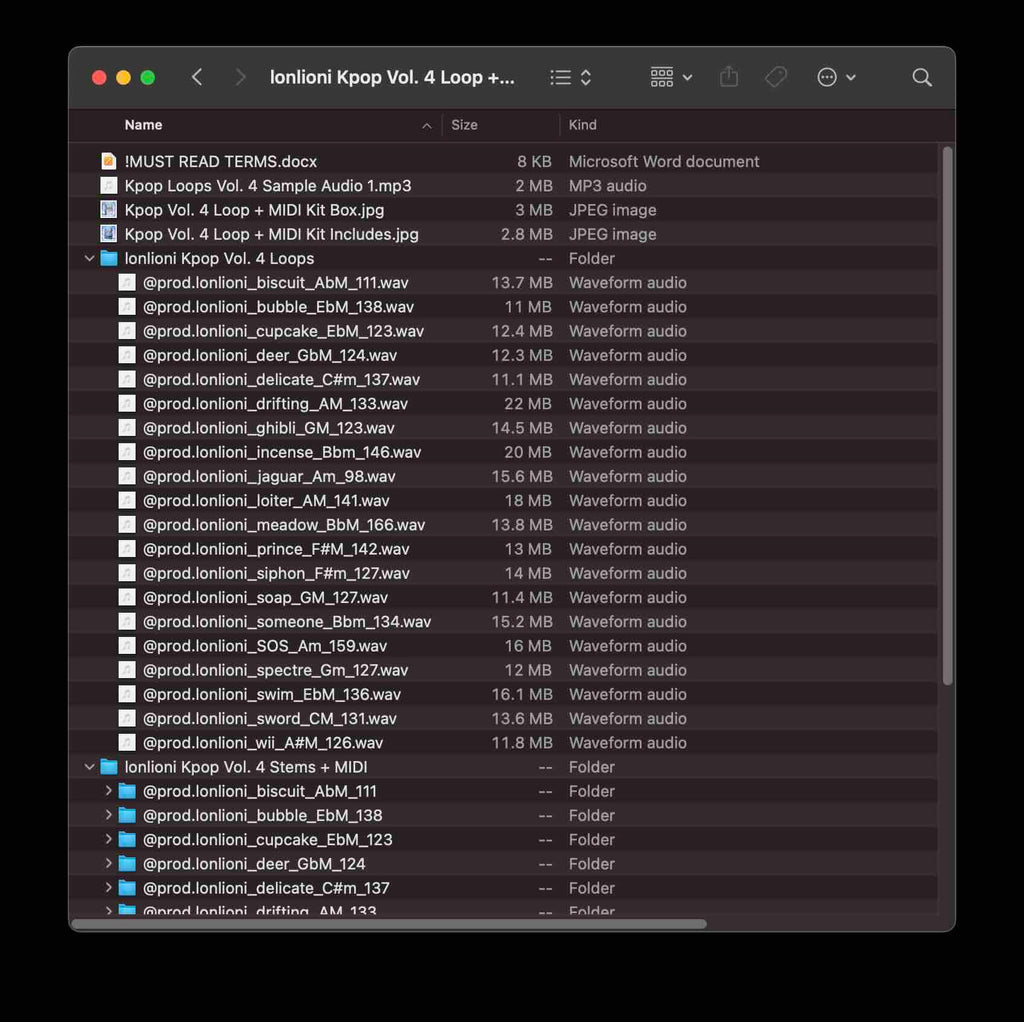Collapse the Kpop Vol. 4 Stems + MIDI folder
The image size is (1024, 1022).
tap(90, 767)
